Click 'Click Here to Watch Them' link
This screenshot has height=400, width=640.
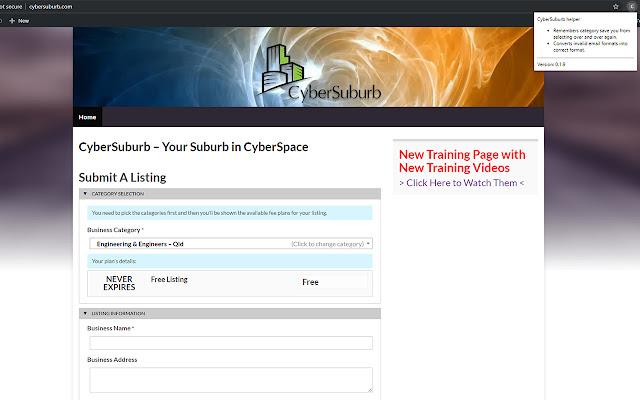pyautogui.click(x=462, y=183)
